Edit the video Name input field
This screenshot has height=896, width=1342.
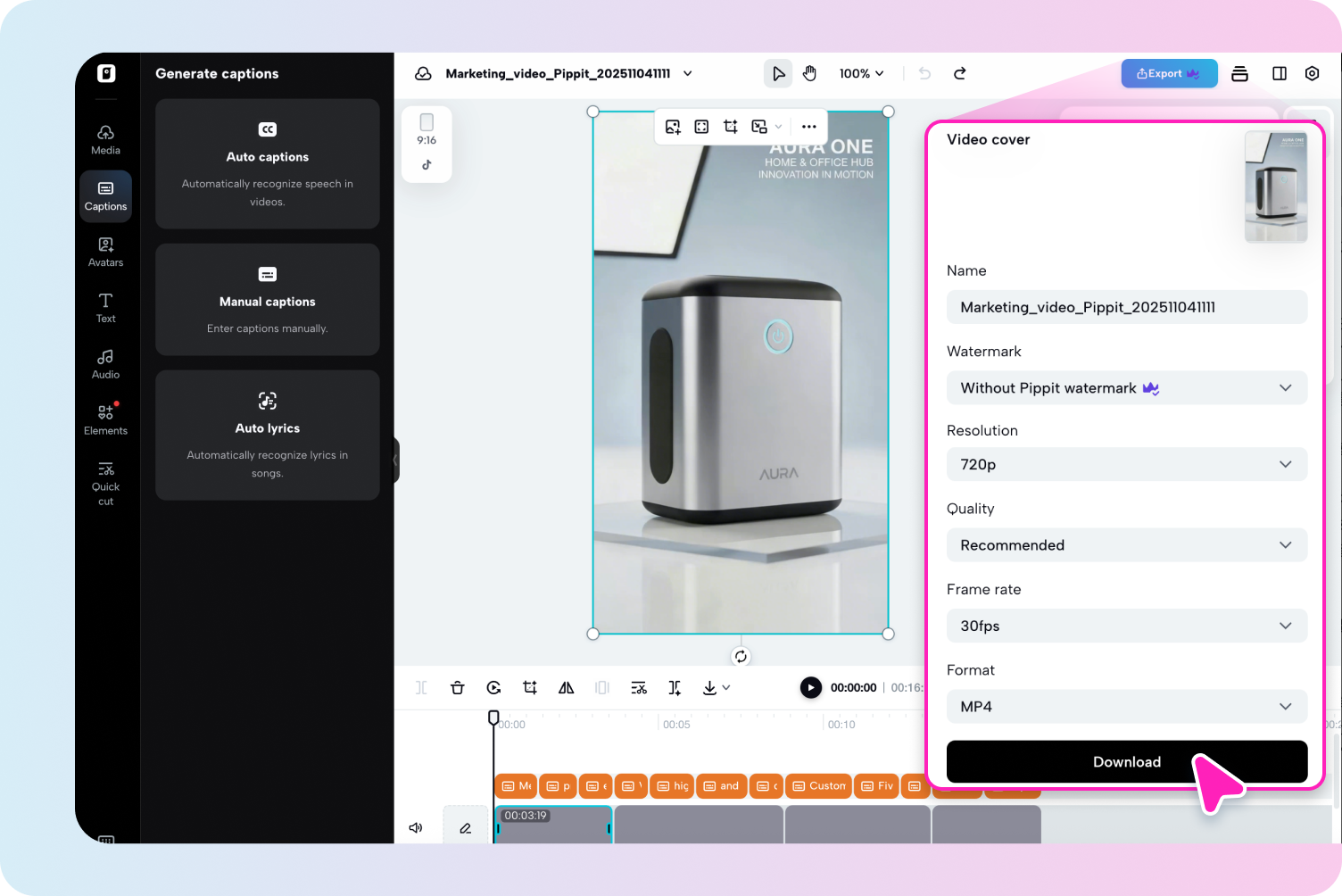tap(1126, 307)
